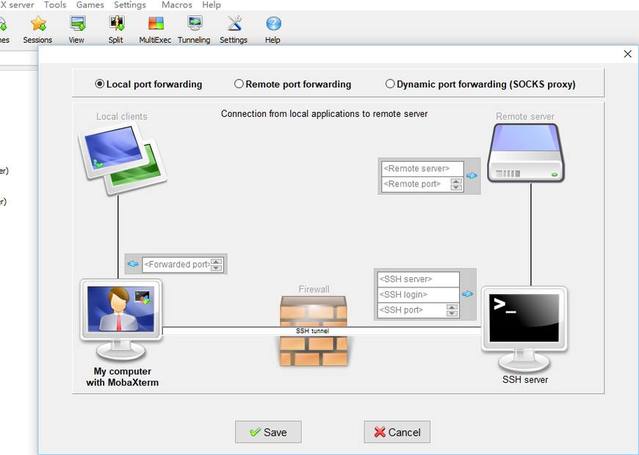Screen dimensions: 639x455
Task: Click the Tunneling toolbar icon
Action: 194,24
